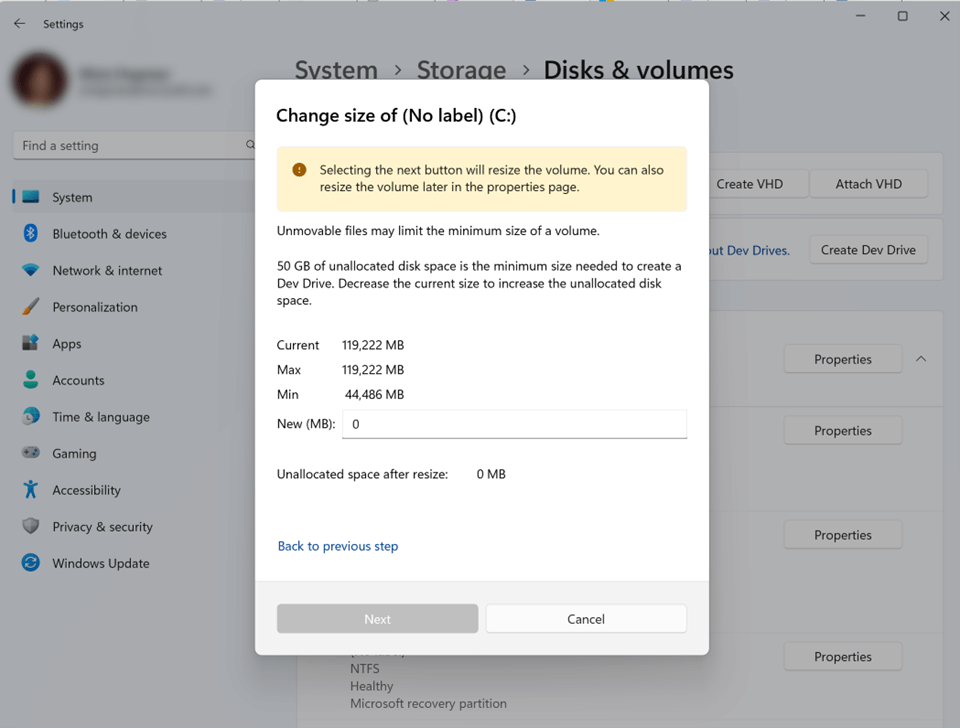Click the Attach VHD button
Image resolution: width=960 pixels, height=728 pixels.
(867, 183)
